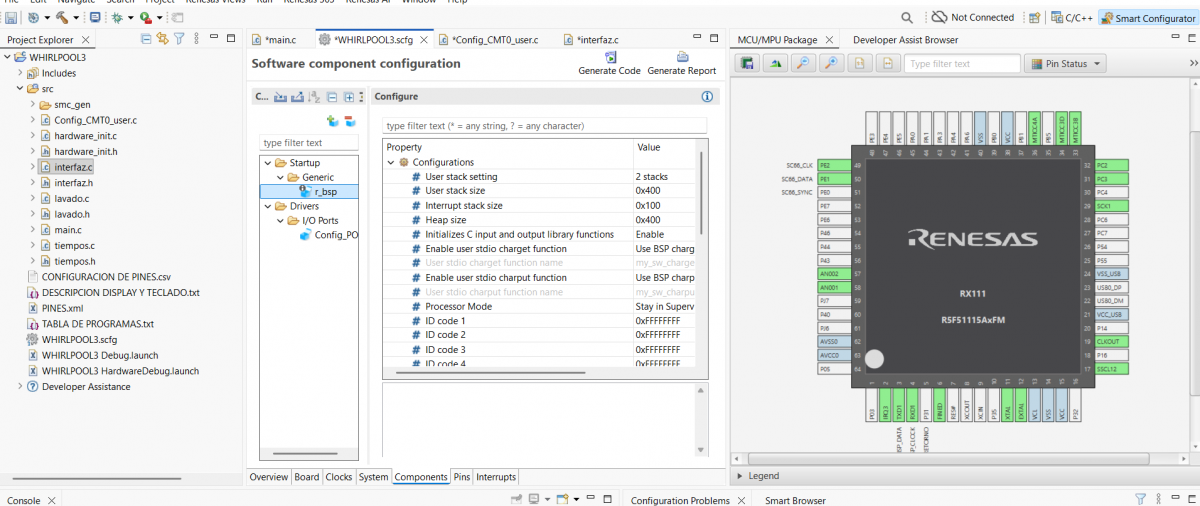Viewport: 1200px width, 506px height.
Task: Click the Build hammer icon
Action: 62,18
